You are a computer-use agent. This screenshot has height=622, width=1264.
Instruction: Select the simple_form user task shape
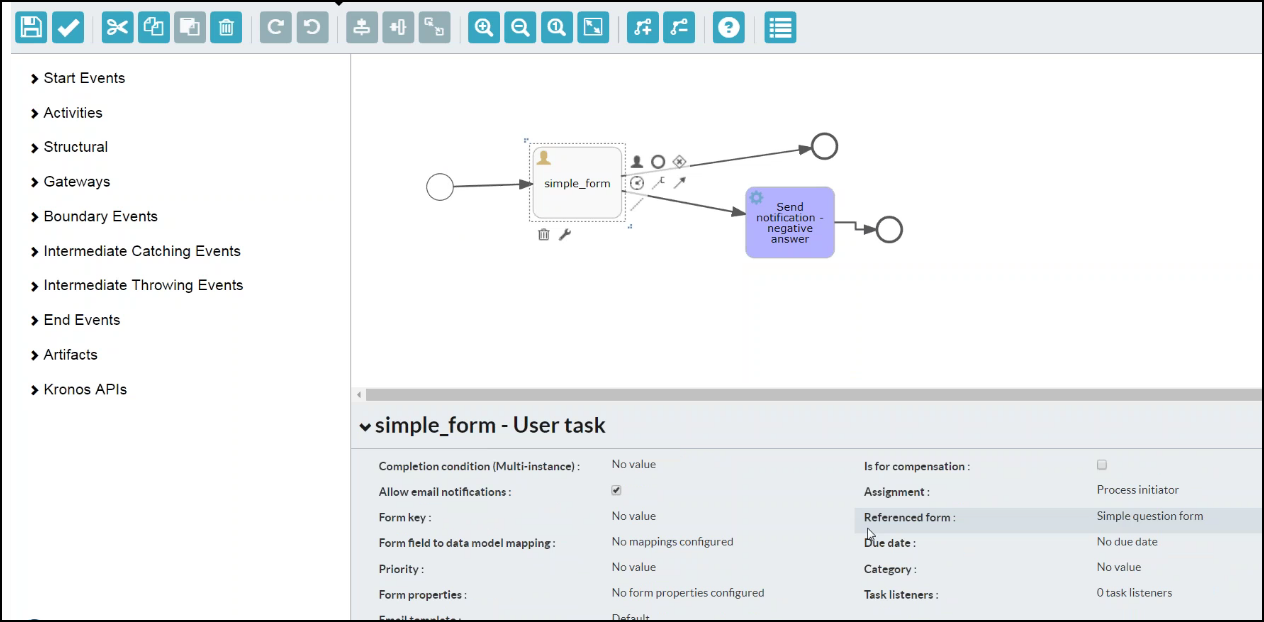pyautogui.click(x=577, y=182)
